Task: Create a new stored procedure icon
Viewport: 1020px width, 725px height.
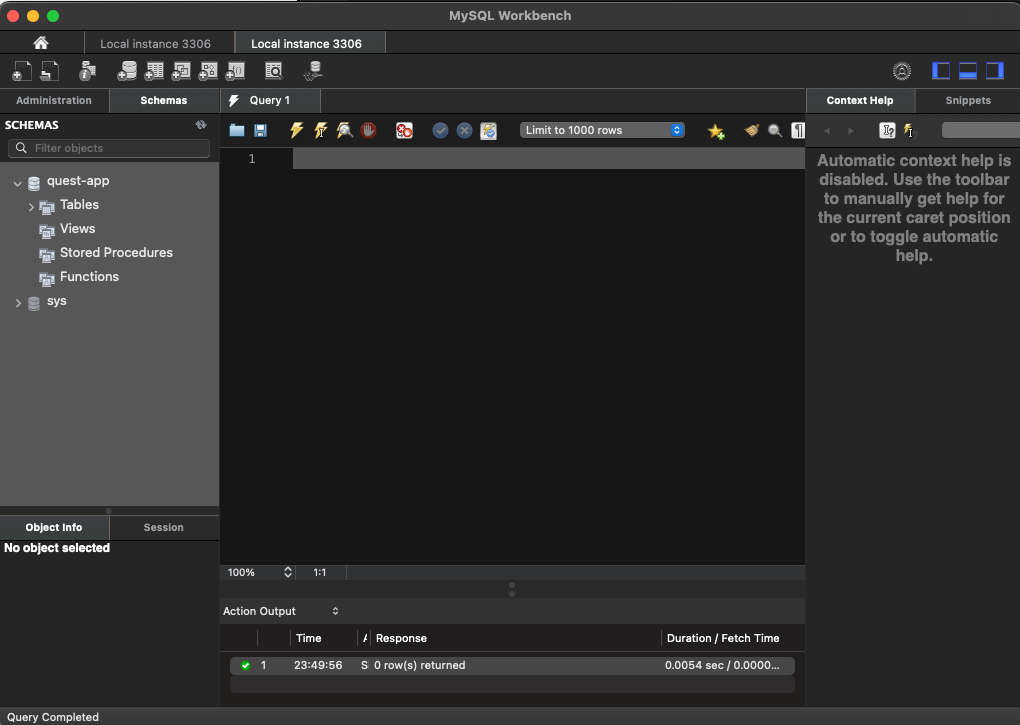Action: coord(208,71)
